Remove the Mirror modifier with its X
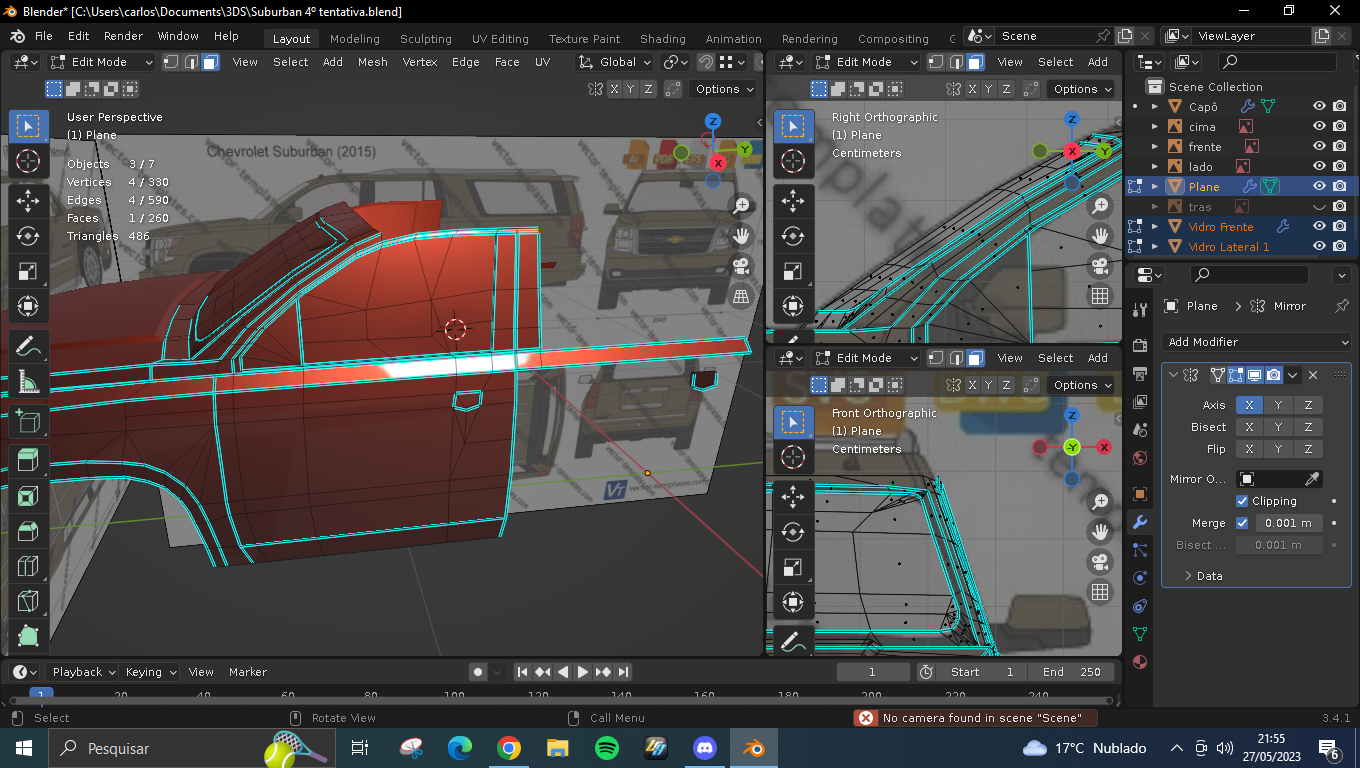 [x=1313, y=375]
